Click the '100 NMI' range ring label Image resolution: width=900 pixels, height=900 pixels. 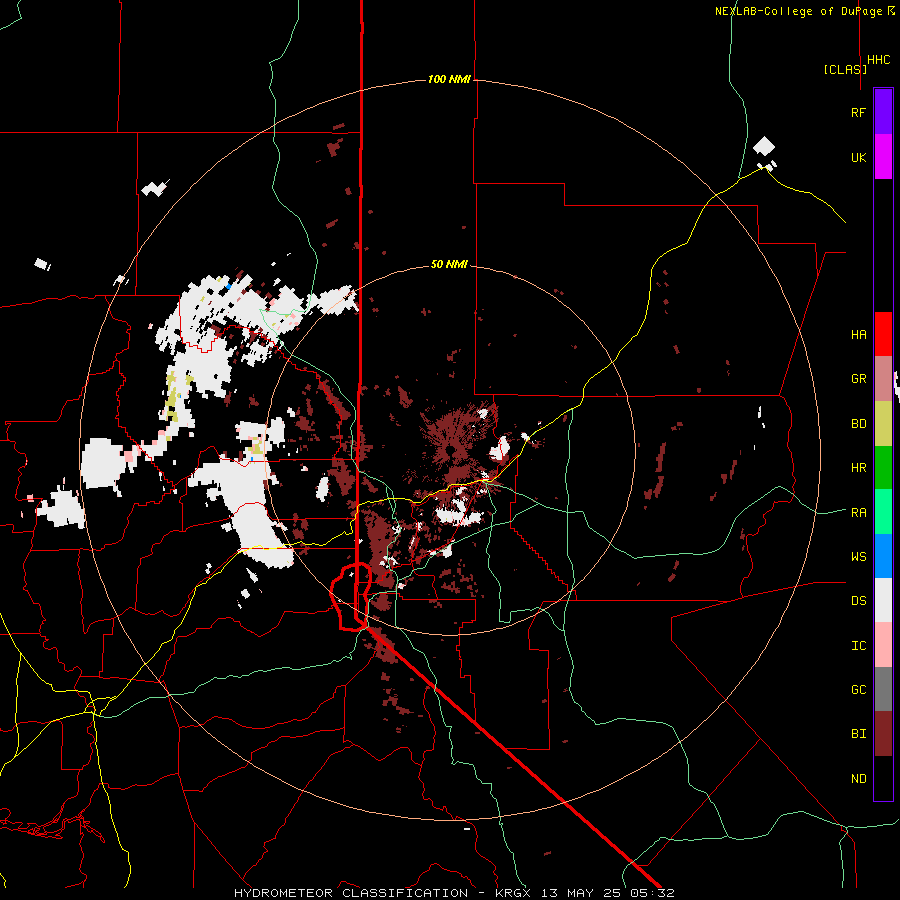coord(449,79)
